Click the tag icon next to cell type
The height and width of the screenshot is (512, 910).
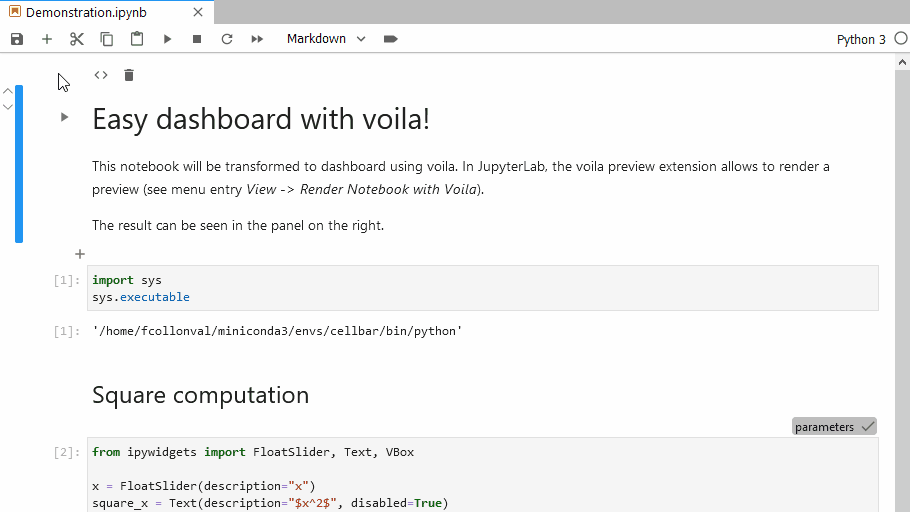pos(391,39)
